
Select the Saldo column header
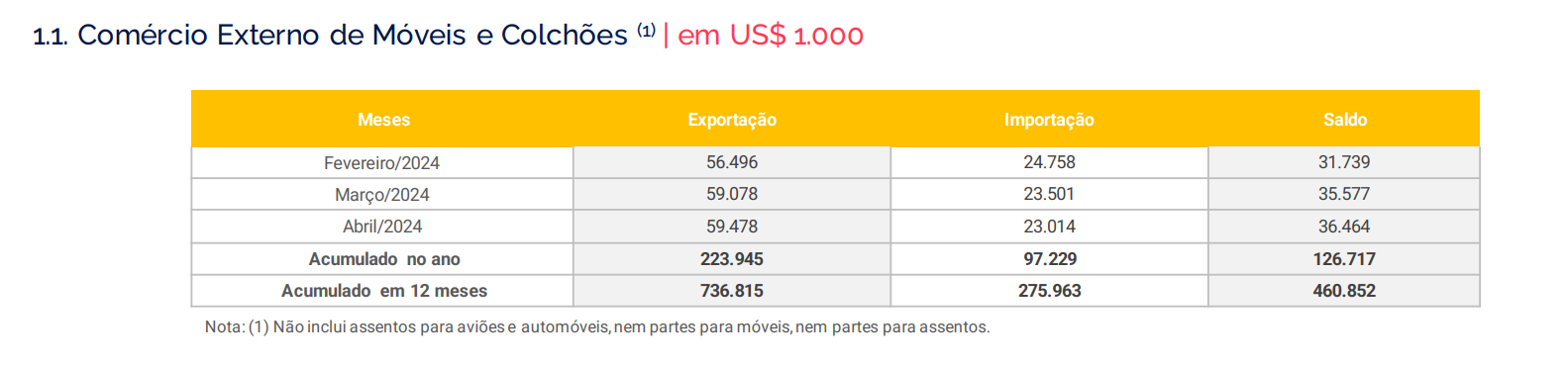1344,120
